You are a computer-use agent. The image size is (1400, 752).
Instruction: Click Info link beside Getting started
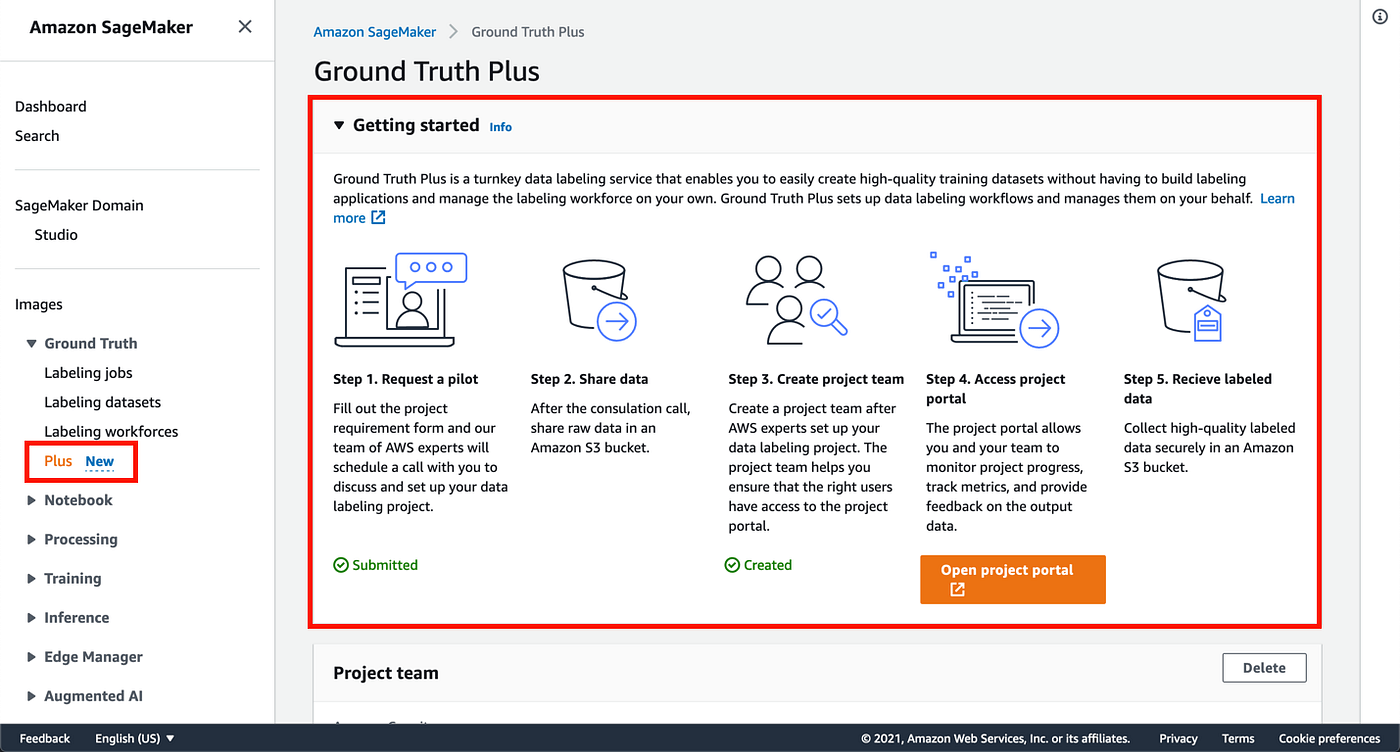(x=501, y=127)
